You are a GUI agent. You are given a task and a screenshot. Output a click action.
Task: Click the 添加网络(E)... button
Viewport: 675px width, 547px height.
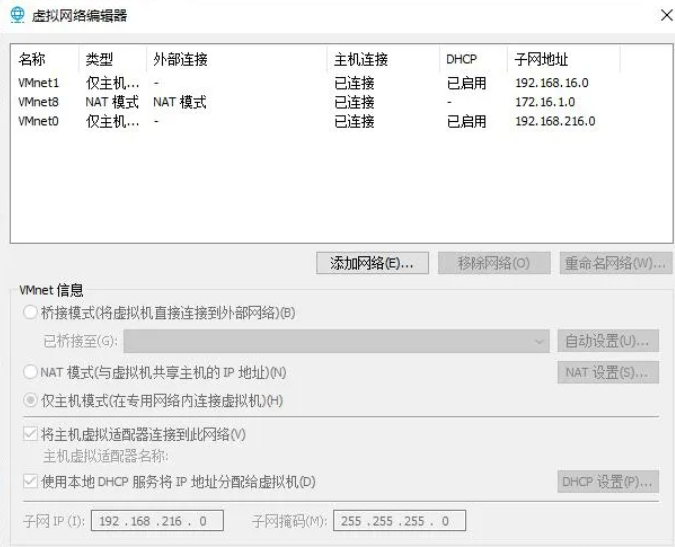372,263
